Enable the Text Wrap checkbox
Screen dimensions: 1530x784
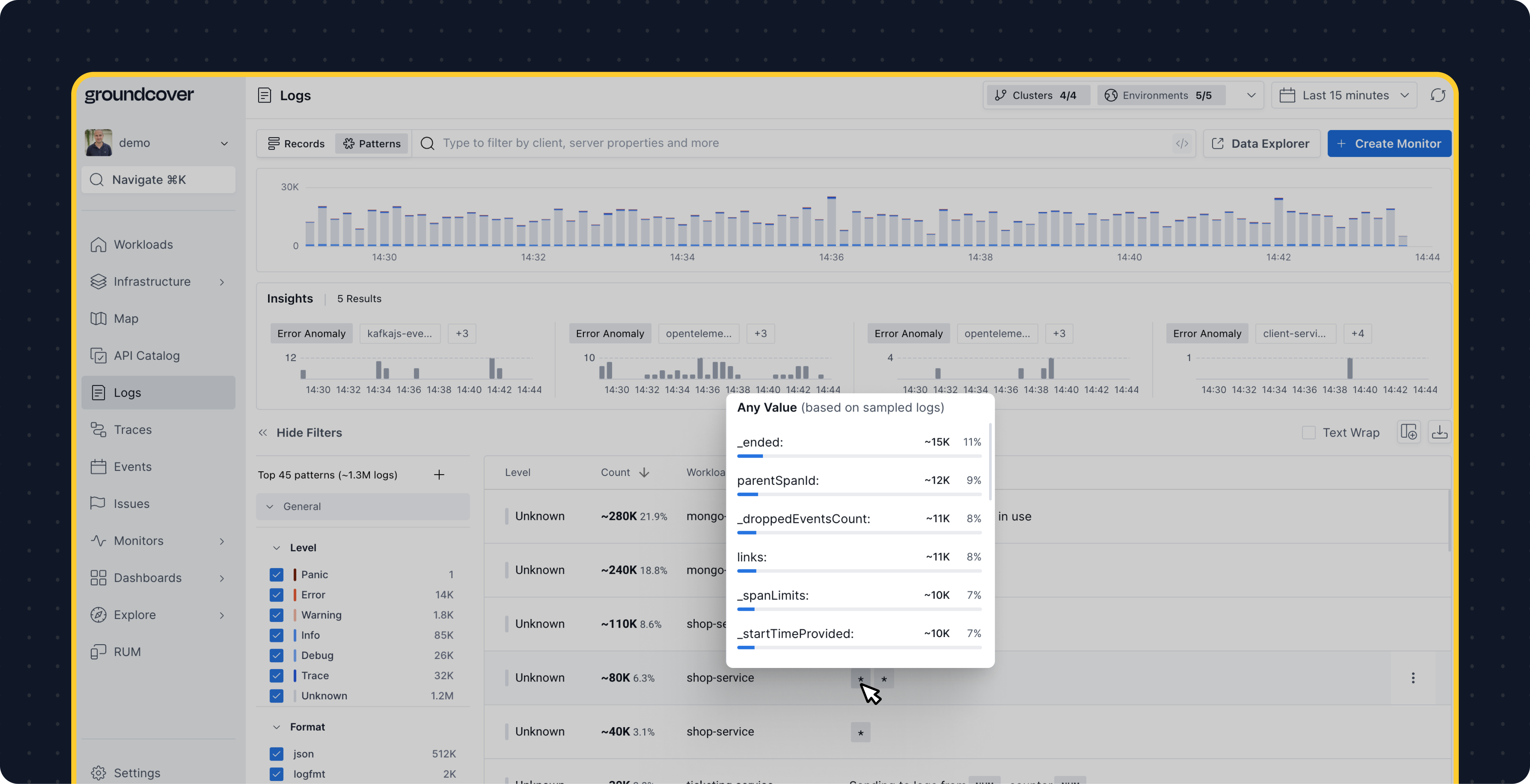1308,432
